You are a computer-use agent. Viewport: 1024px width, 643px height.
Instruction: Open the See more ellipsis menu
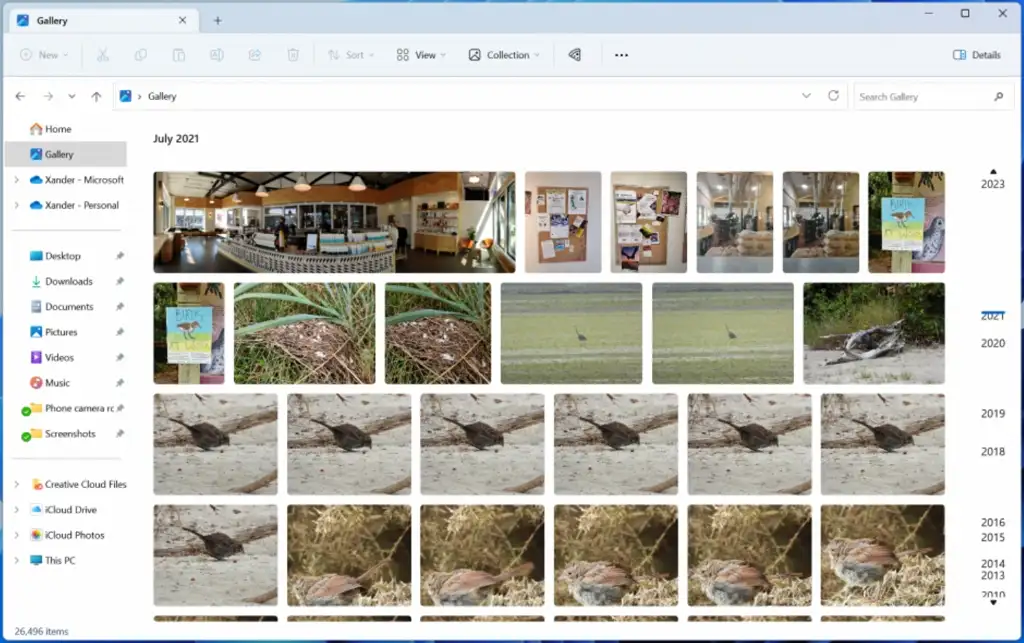(621, 55)
